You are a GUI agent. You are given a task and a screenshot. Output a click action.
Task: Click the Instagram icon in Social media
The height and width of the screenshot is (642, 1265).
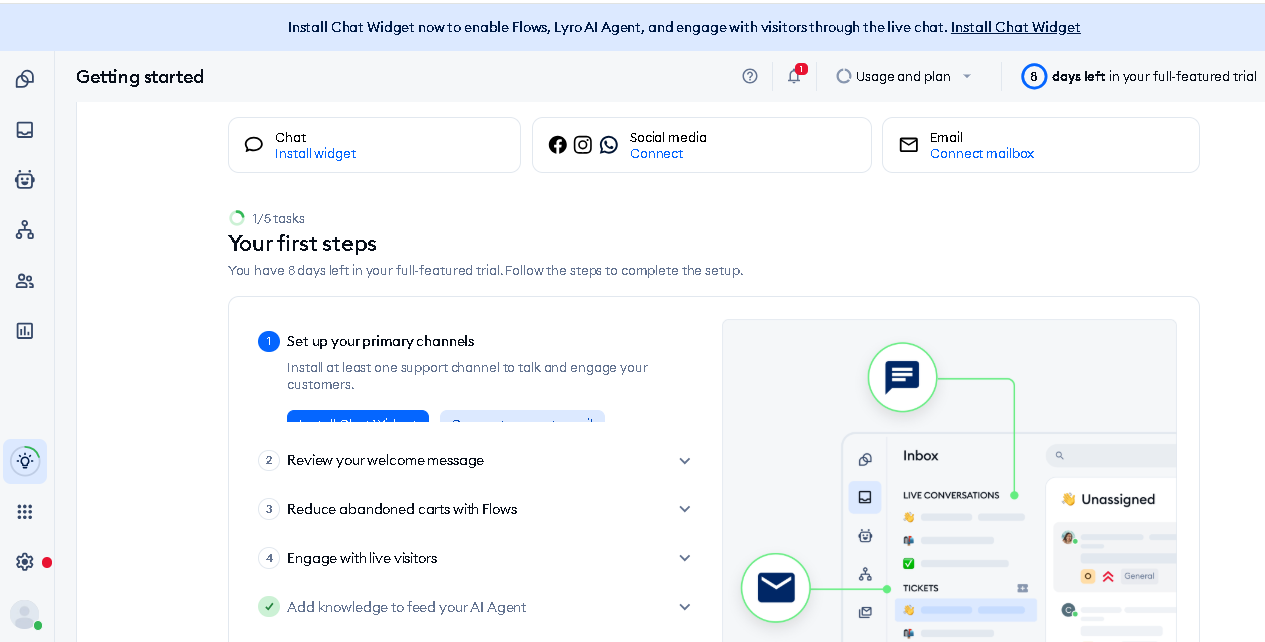tap(583, 144)
